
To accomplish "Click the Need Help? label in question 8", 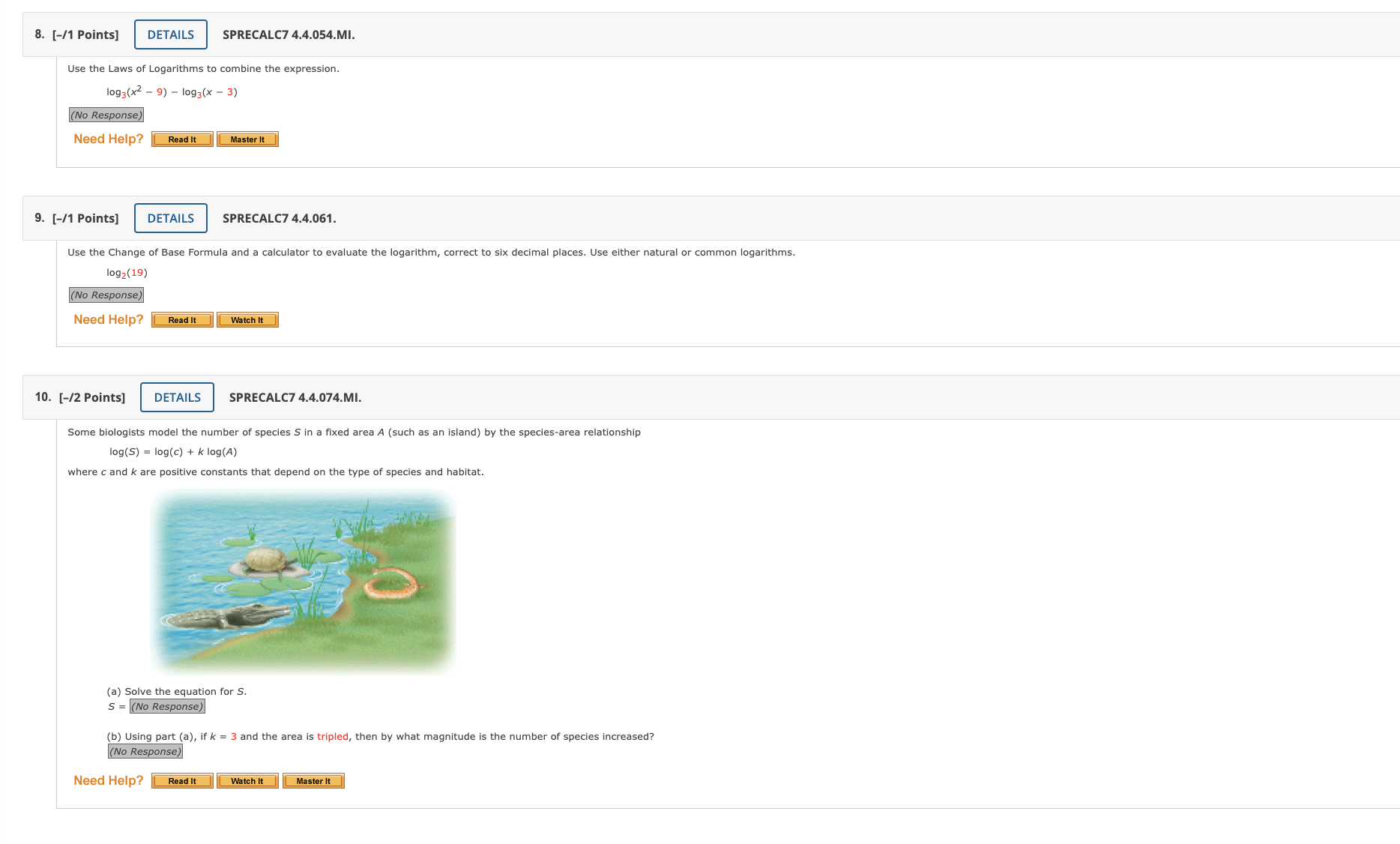I will (109, 139).
